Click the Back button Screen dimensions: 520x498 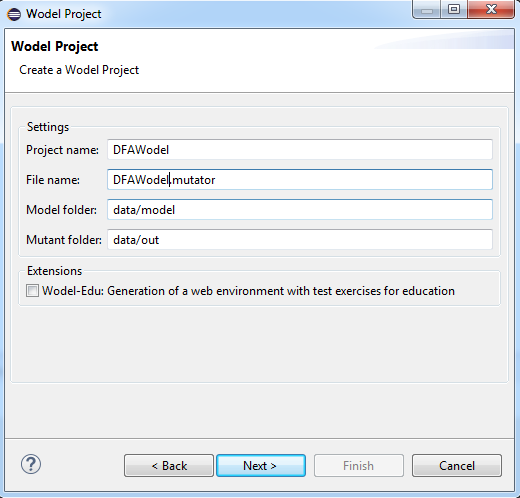pos(169,465)
